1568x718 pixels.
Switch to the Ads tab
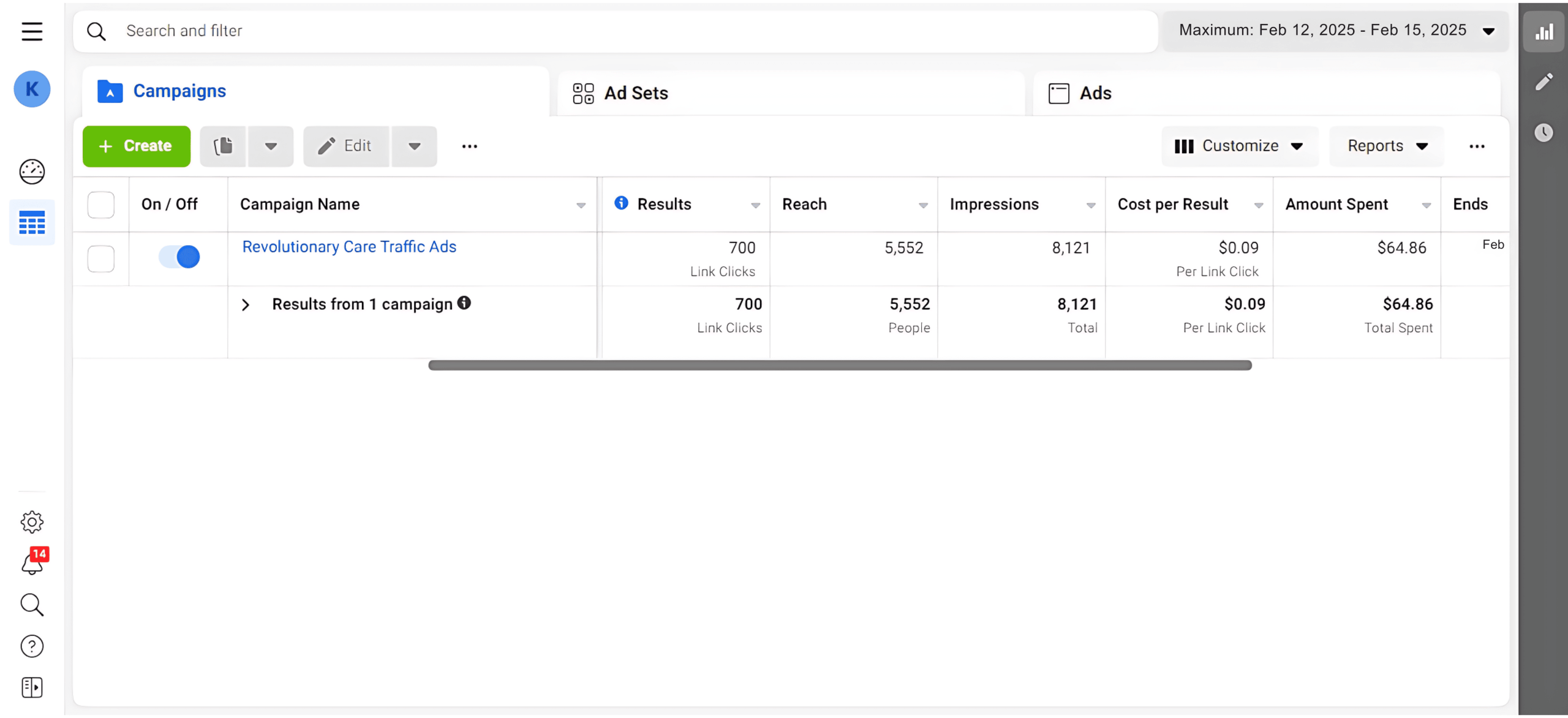click(x=1080, y=93)
